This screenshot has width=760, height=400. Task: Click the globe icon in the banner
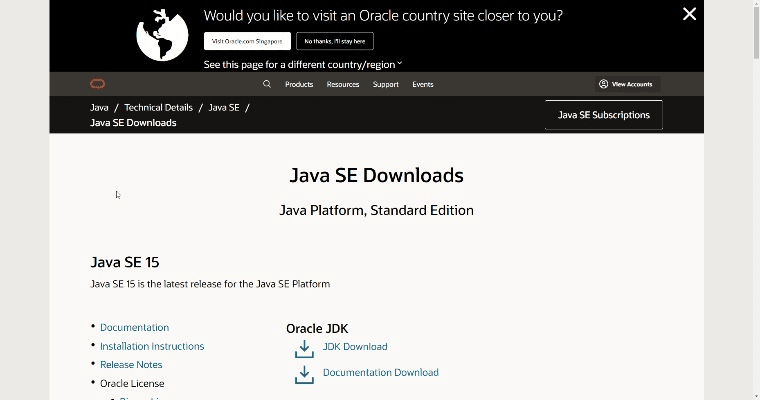[162, 33]
